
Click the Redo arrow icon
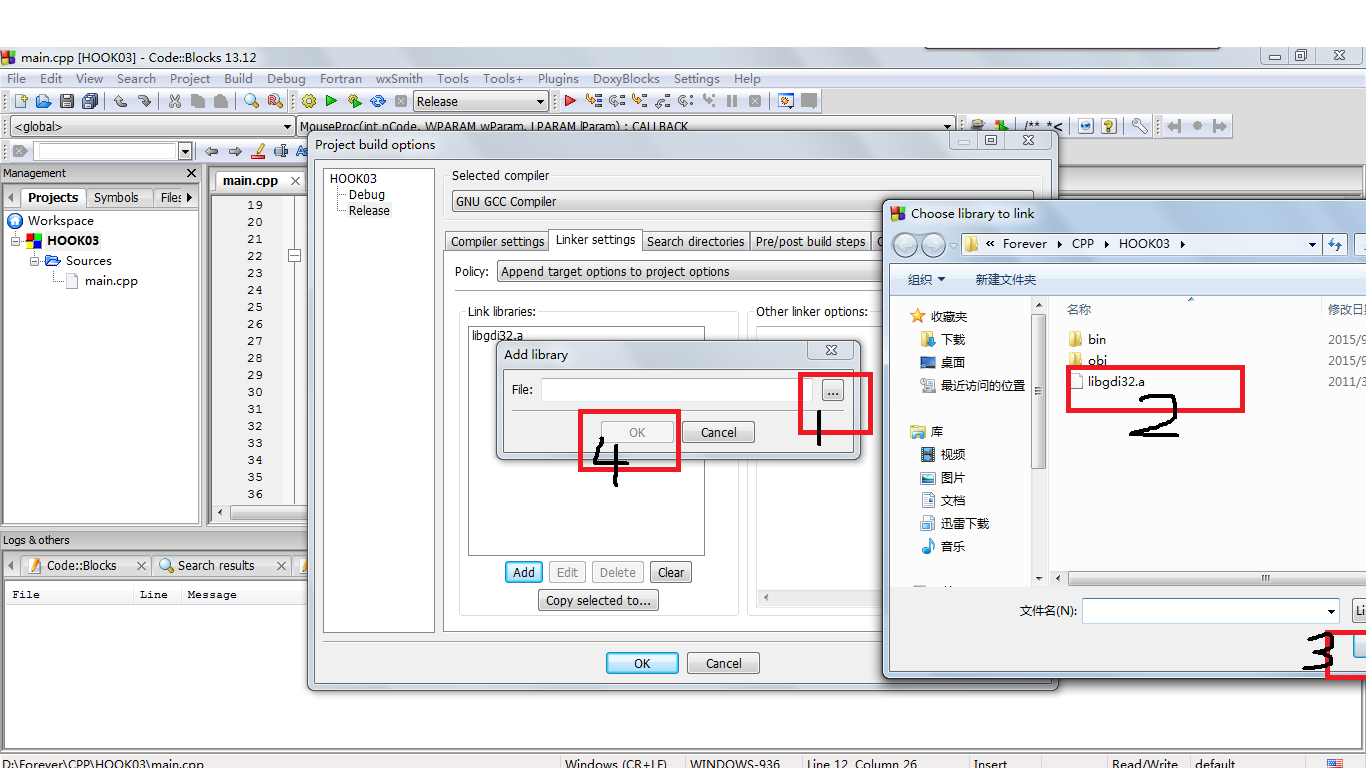(144, 101)
